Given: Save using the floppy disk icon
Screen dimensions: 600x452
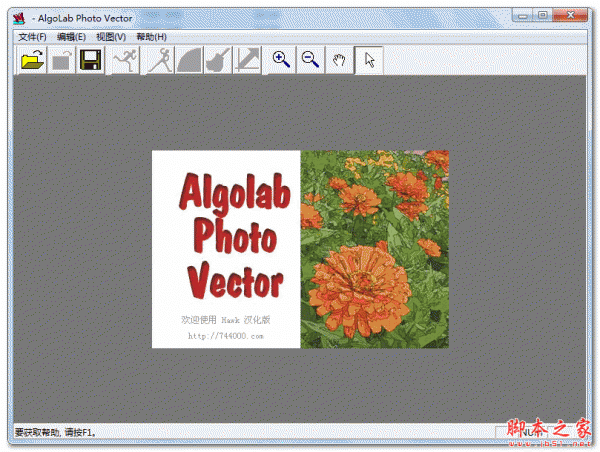Looking at the screenshot, I should point(91,61).
